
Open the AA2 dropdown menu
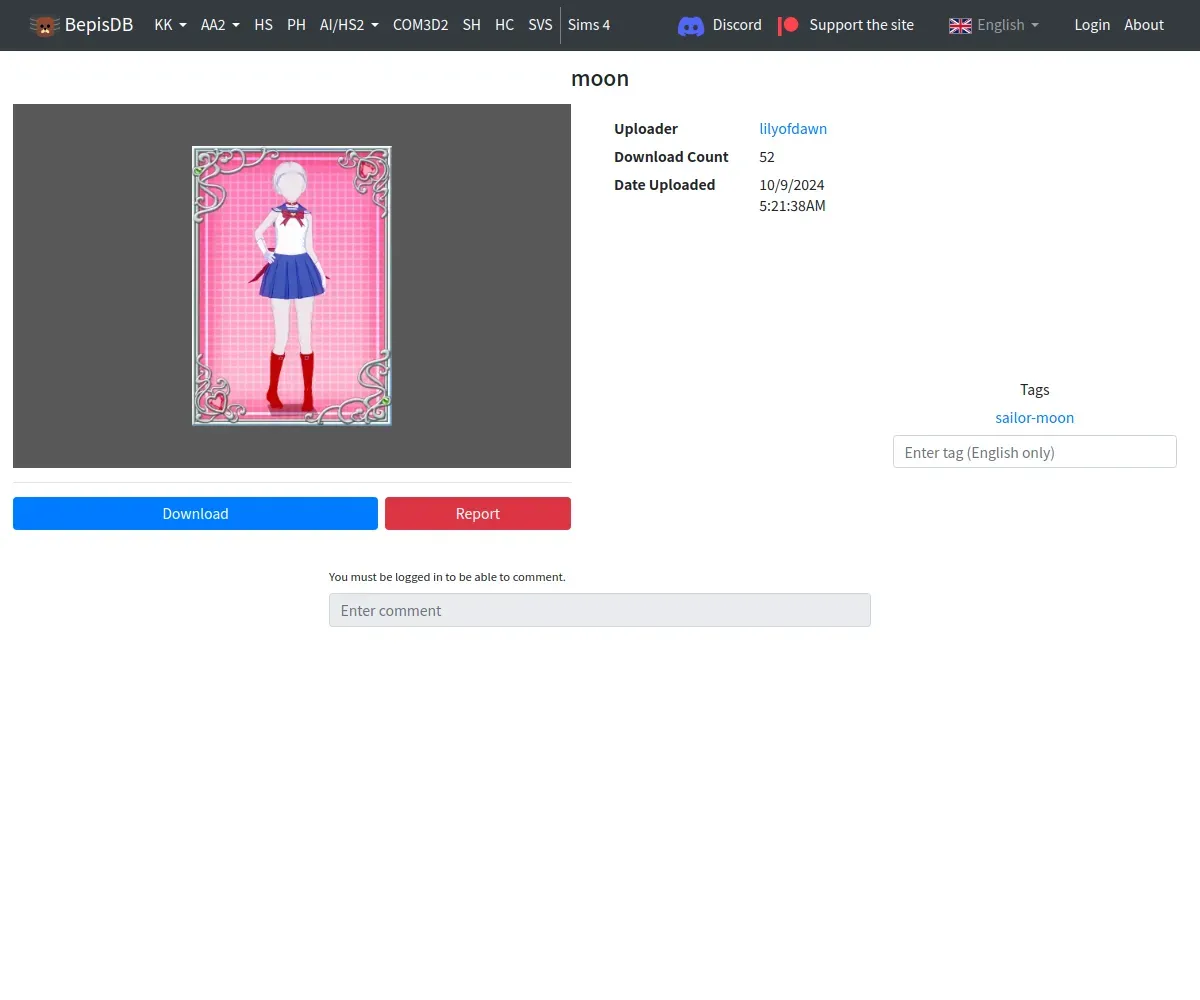click(220, 25)
